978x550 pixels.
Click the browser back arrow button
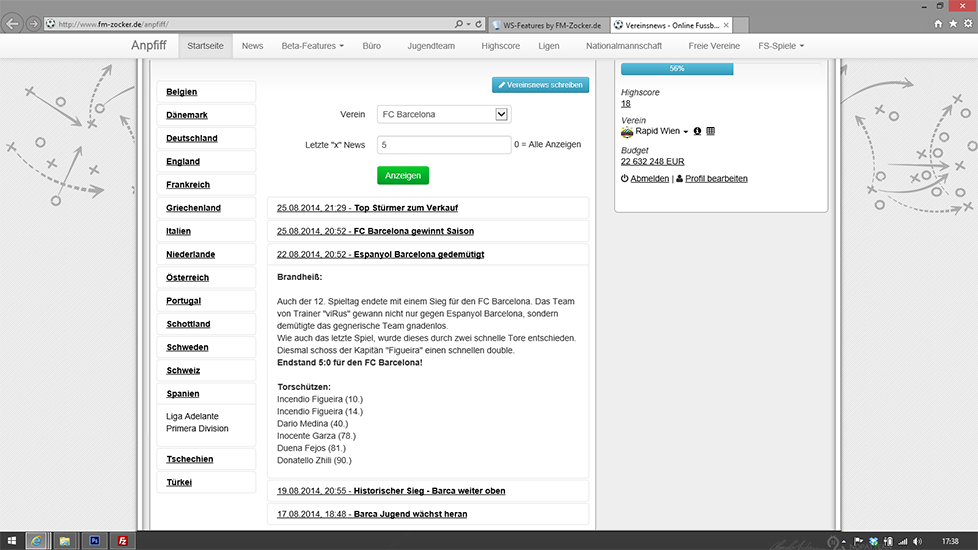point(12,22)
